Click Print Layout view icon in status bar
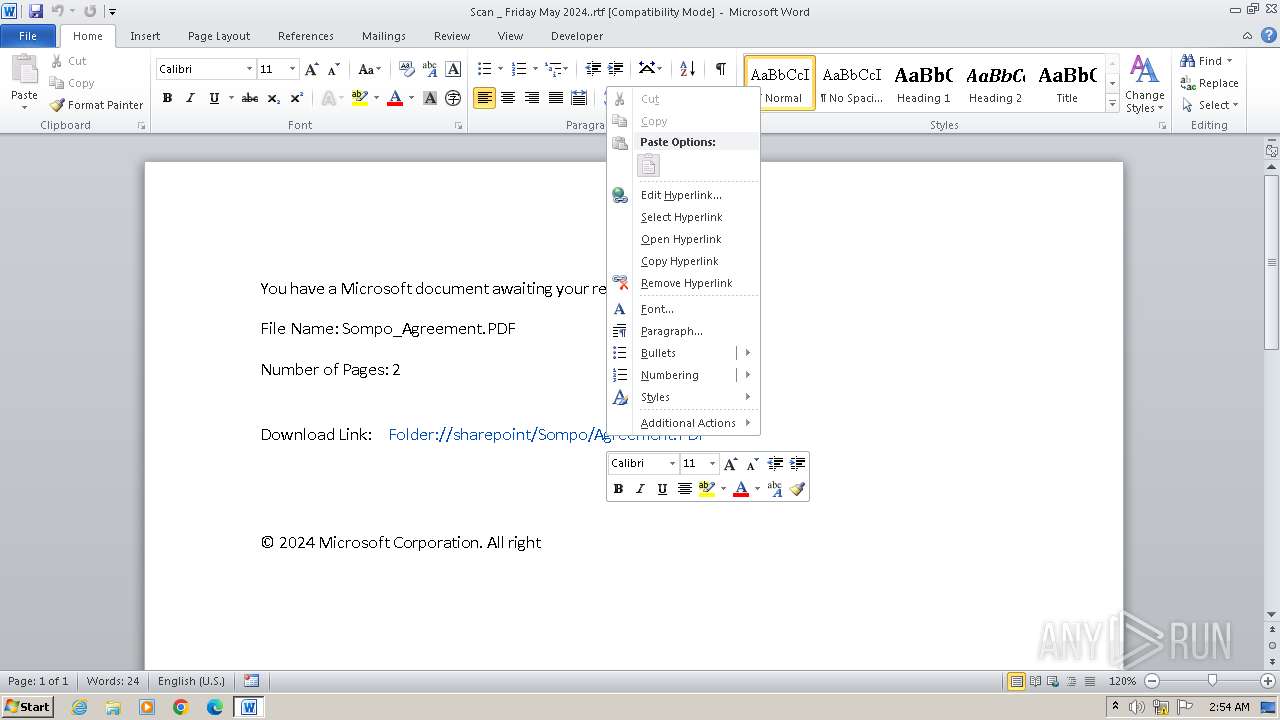This screenshot has height=720, width=1280. coord(1016,681)
